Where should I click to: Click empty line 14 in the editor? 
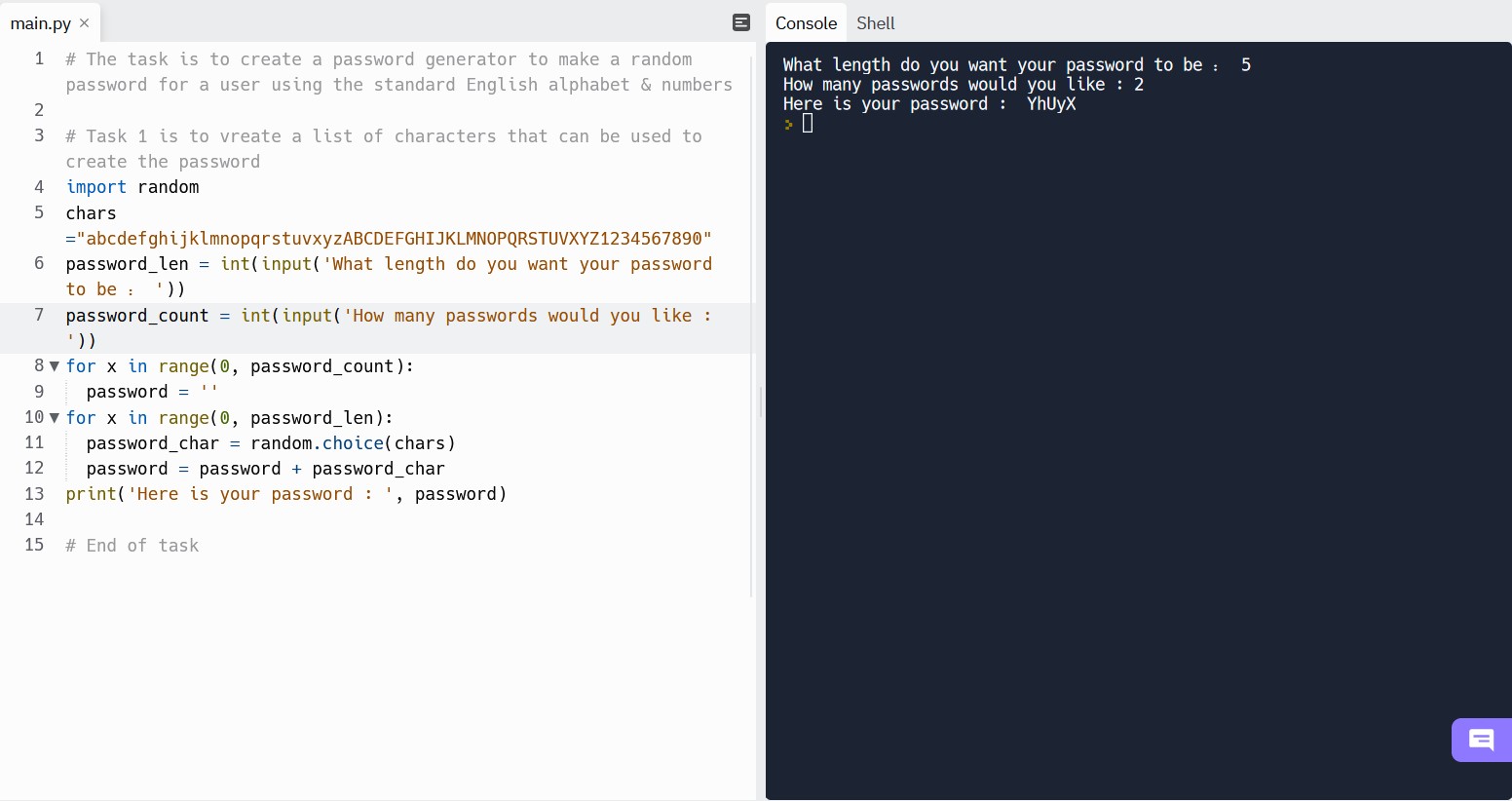coord(390,519)
